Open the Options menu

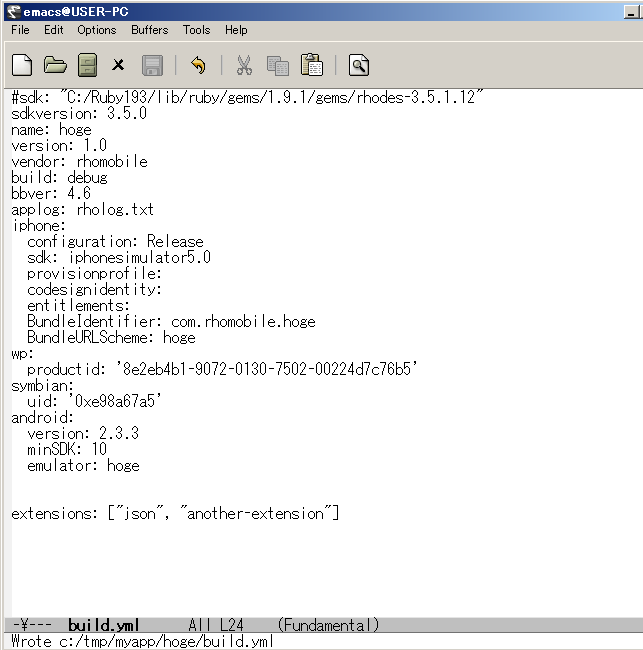97,30
